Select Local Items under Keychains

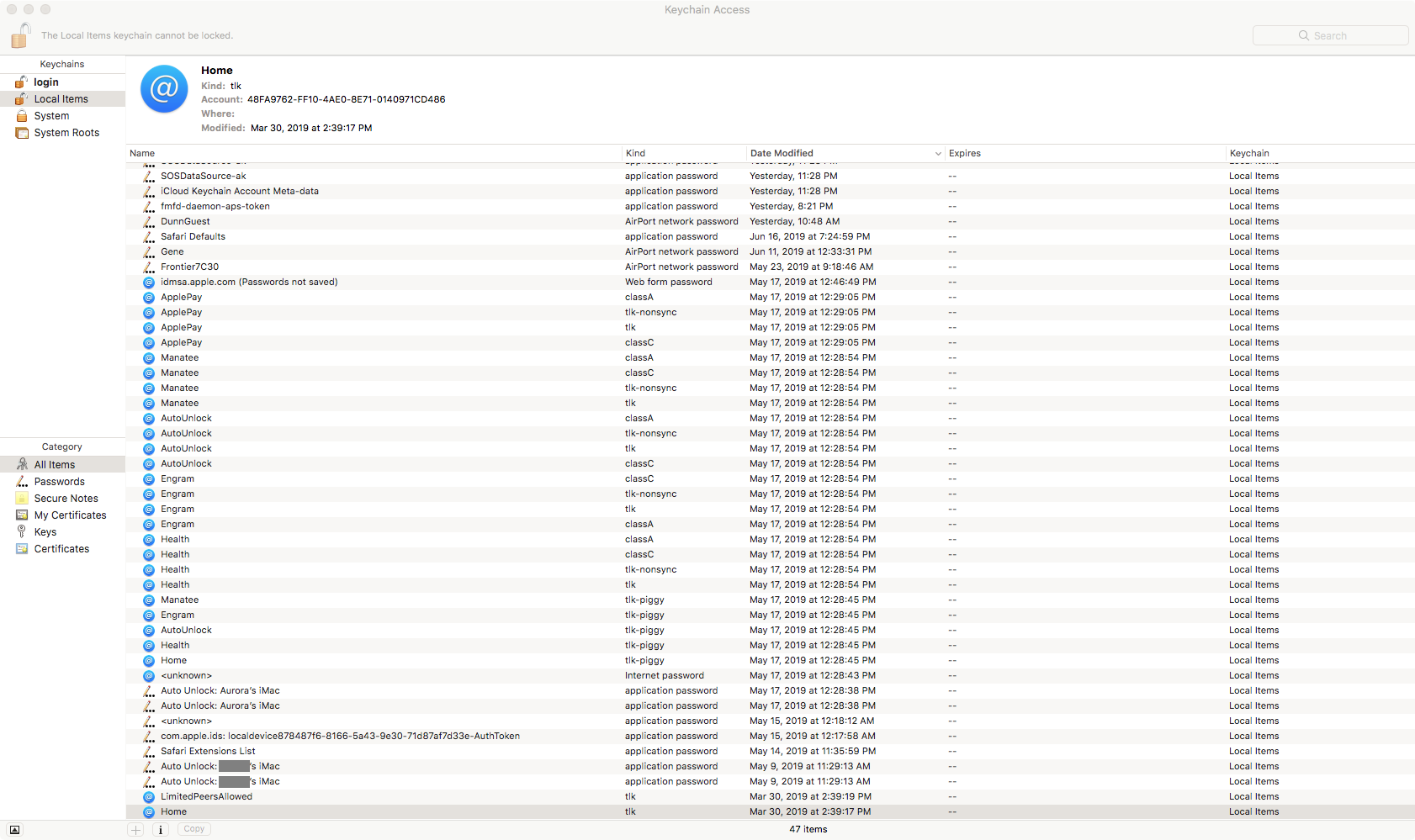click(x=60, y=98)
